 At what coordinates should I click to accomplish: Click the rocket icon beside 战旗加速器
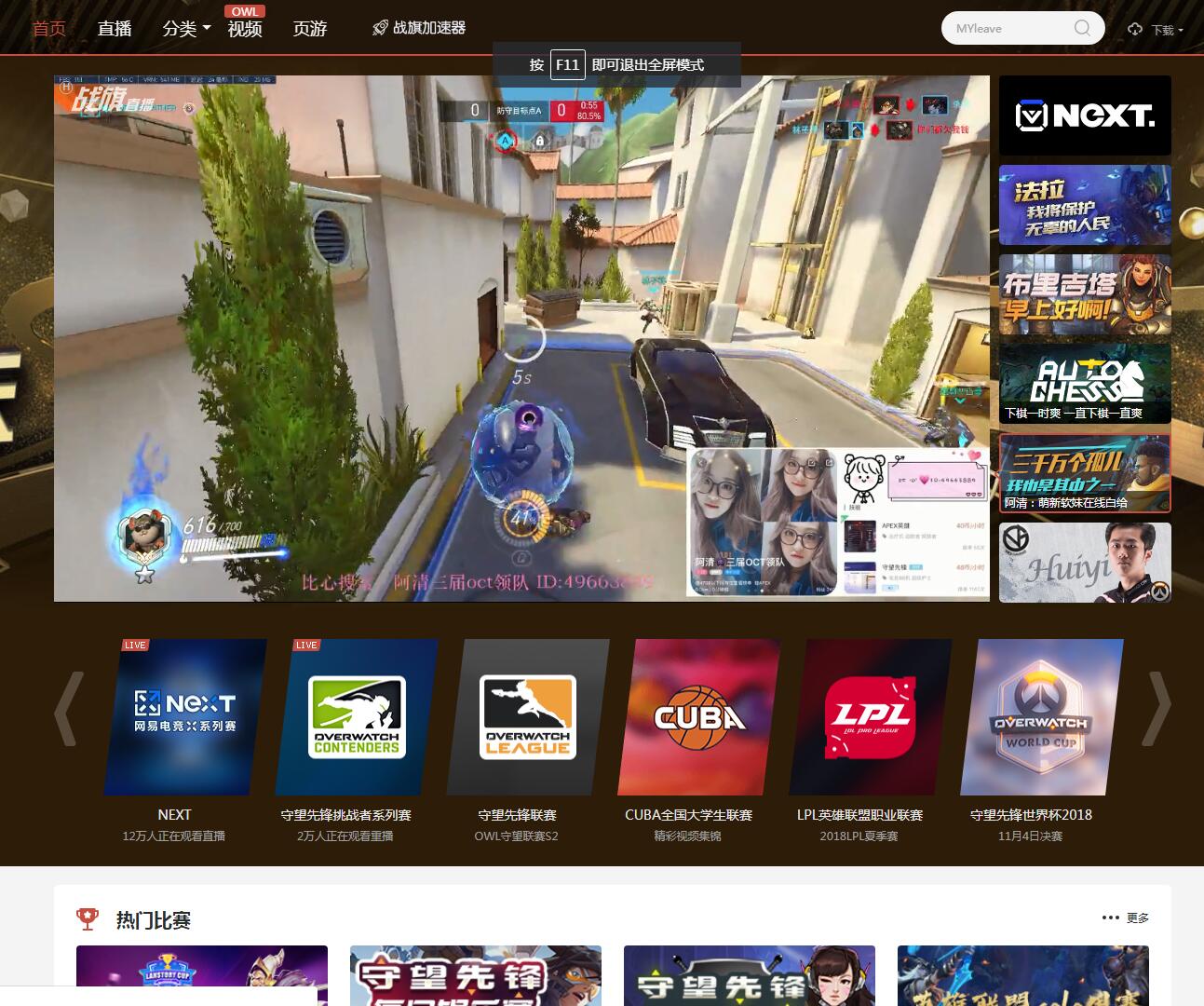point(380,28)
